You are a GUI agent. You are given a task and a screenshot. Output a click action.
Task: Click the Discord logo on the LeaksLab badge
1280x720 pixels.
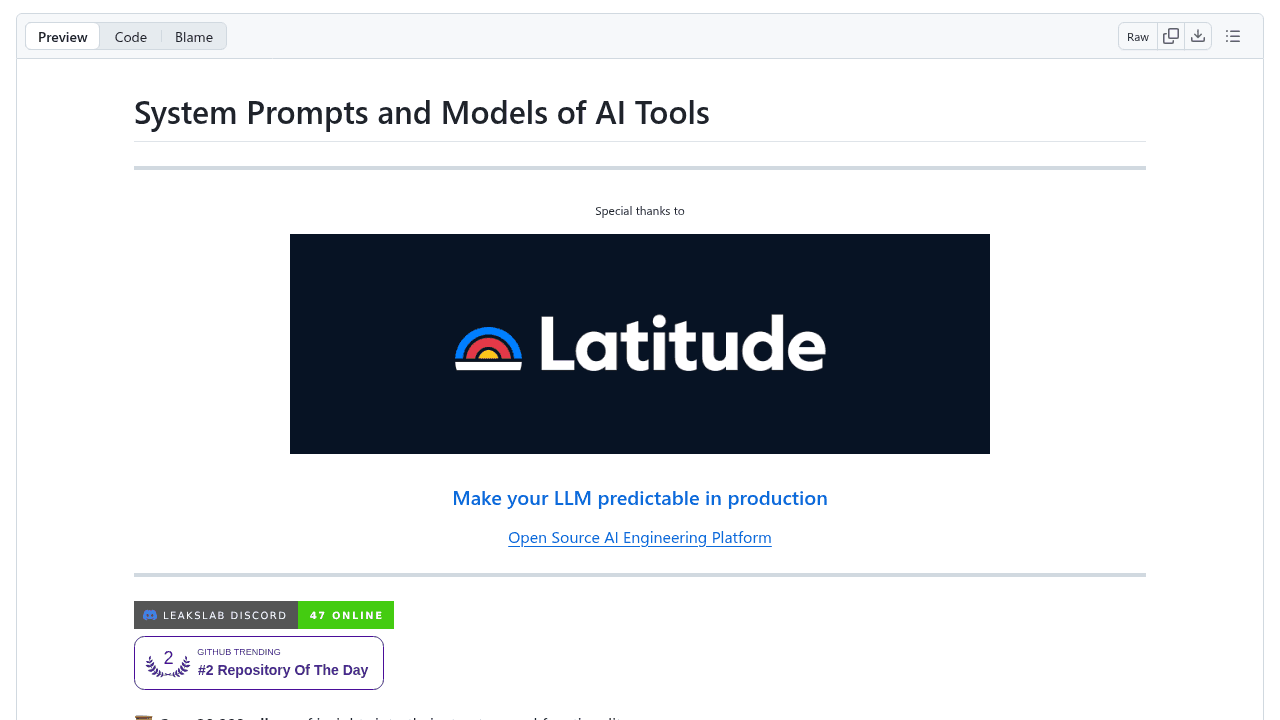point(149,614)
